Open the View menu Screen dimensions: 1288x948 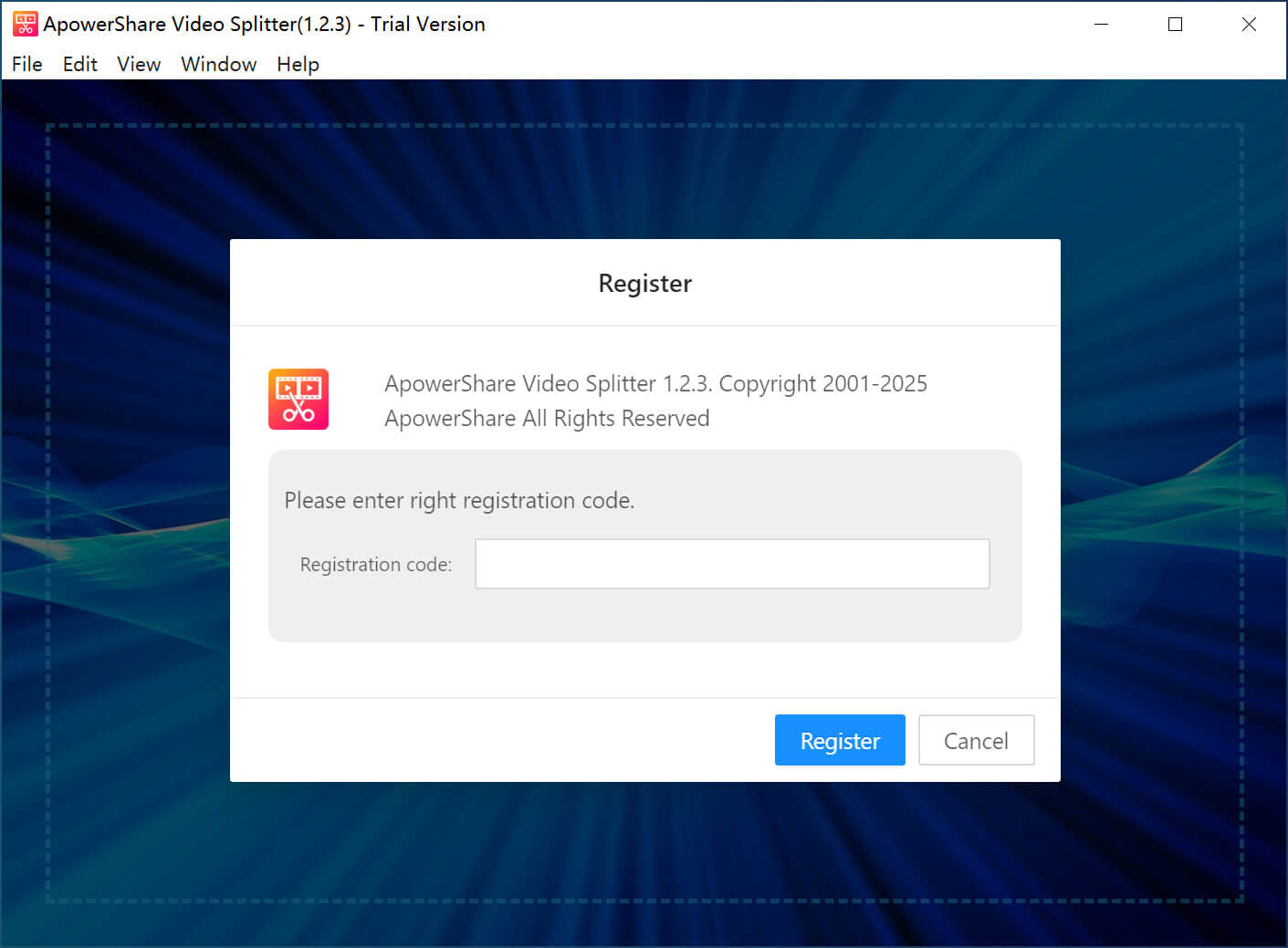[139, 64]
